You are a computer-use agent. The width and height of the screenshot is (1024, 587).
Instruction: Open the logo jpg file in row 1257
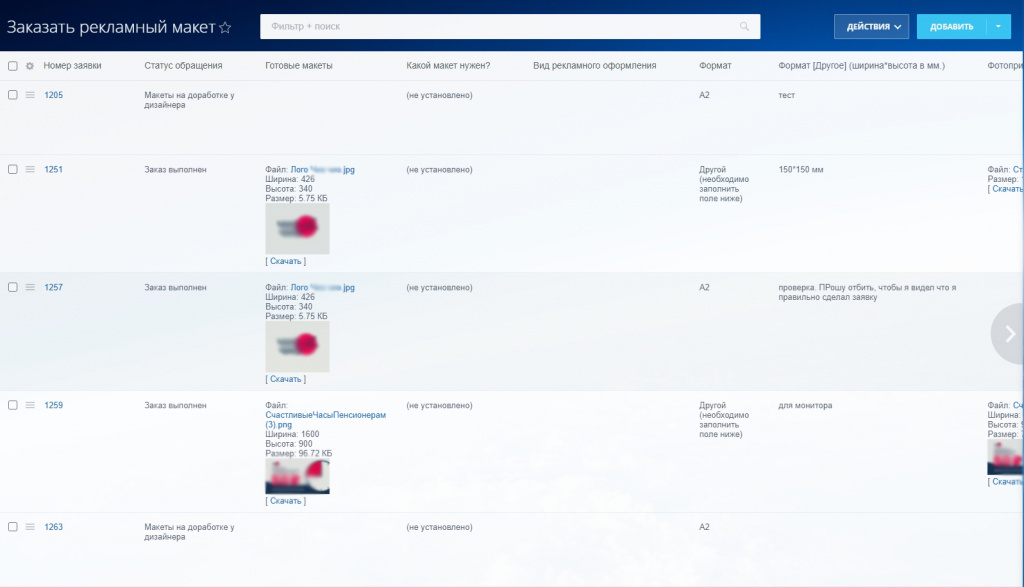click(x=323, y=287)
